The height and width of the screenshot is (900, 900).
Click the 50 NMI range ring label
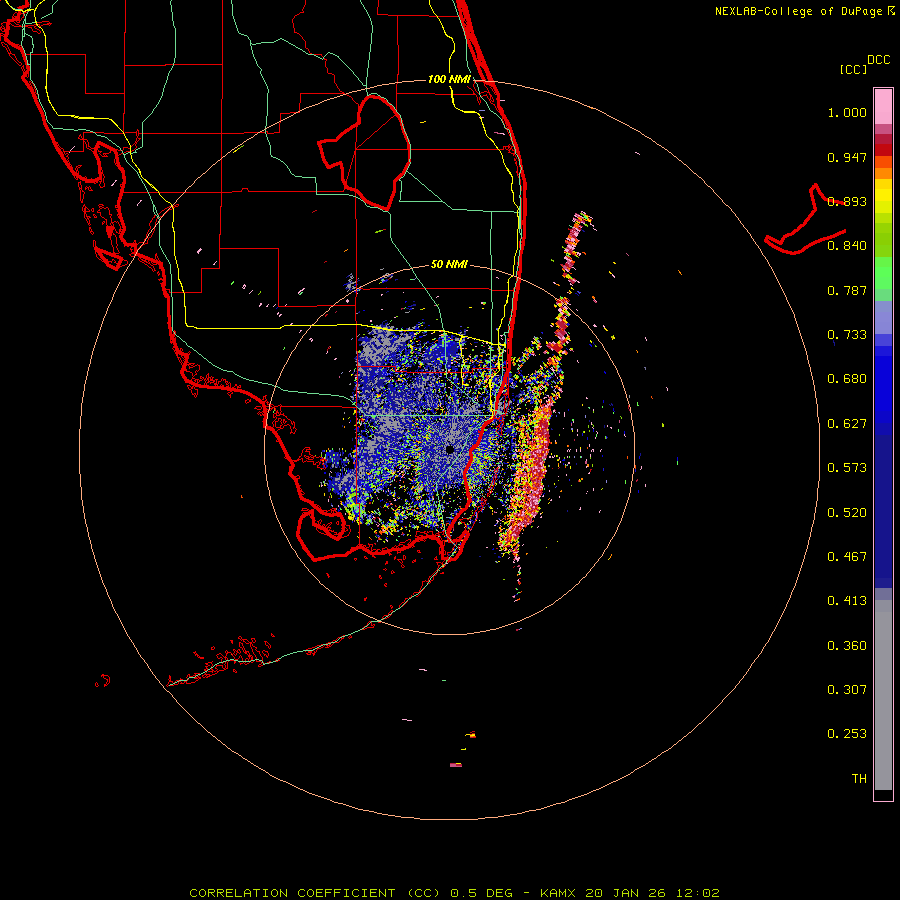click(449, 265)
